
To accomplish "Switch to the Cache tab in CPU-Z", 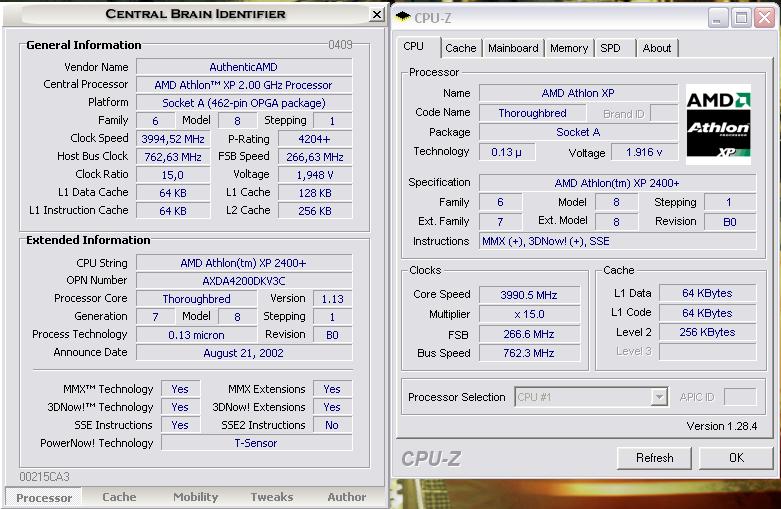I will [461, 48].
